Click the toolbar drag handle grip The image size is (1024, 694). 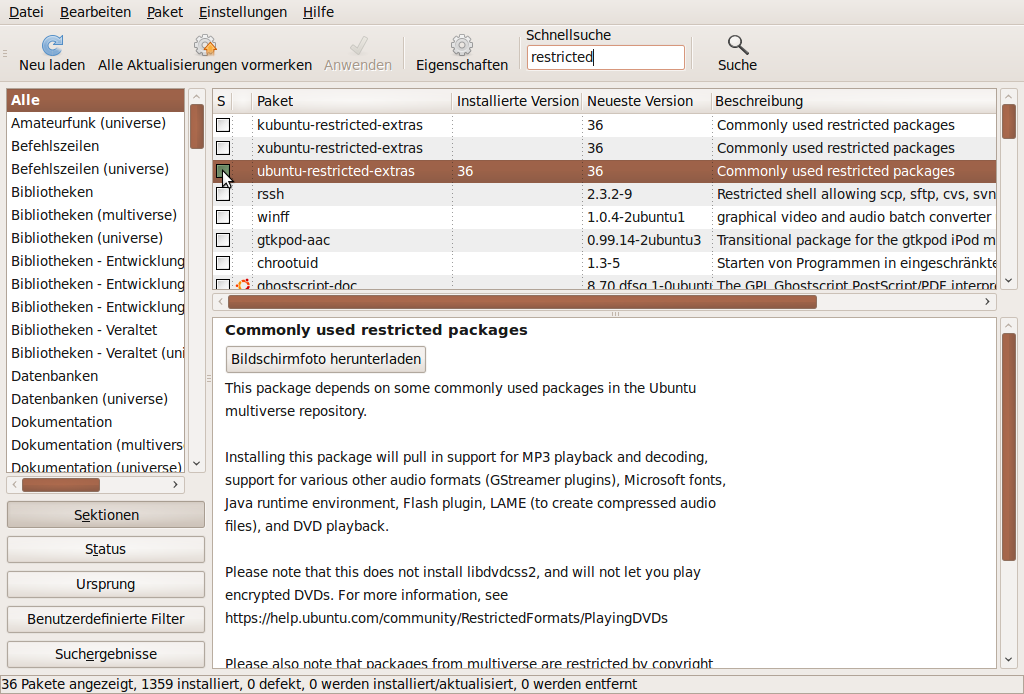tap(5, 54)
